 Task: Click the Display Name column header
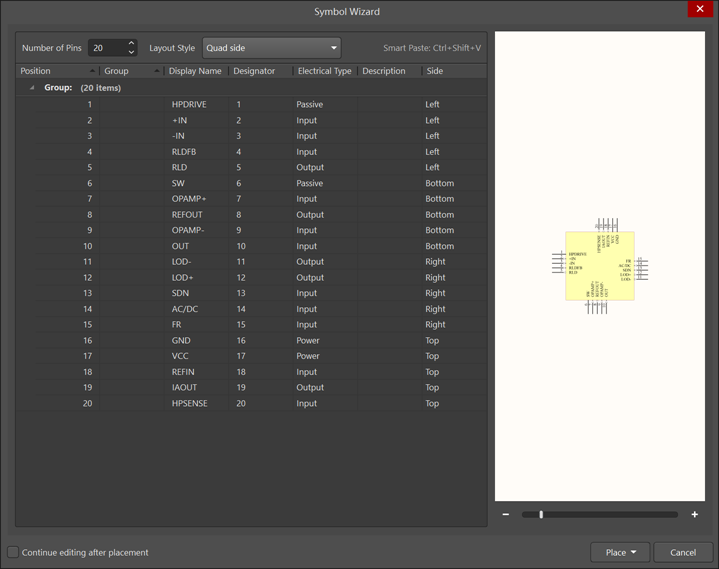195,71
